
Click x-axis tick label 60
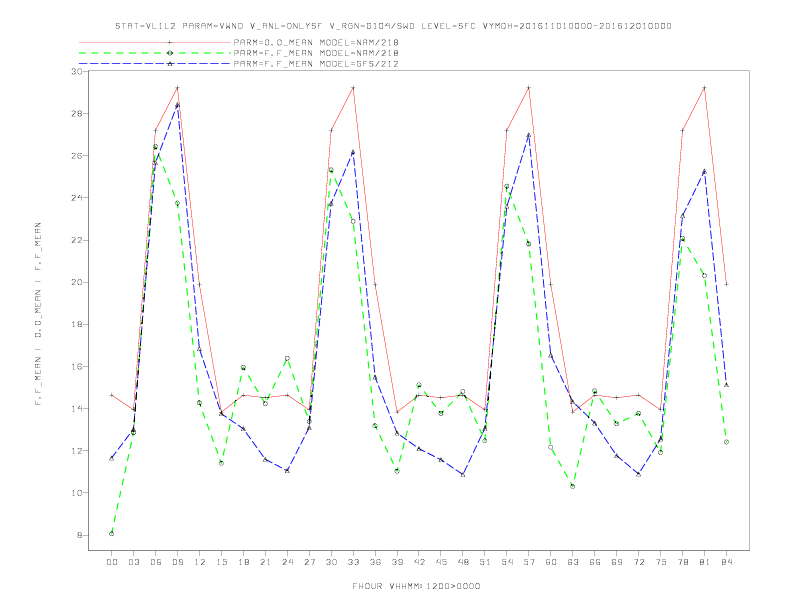click(551, 562)
